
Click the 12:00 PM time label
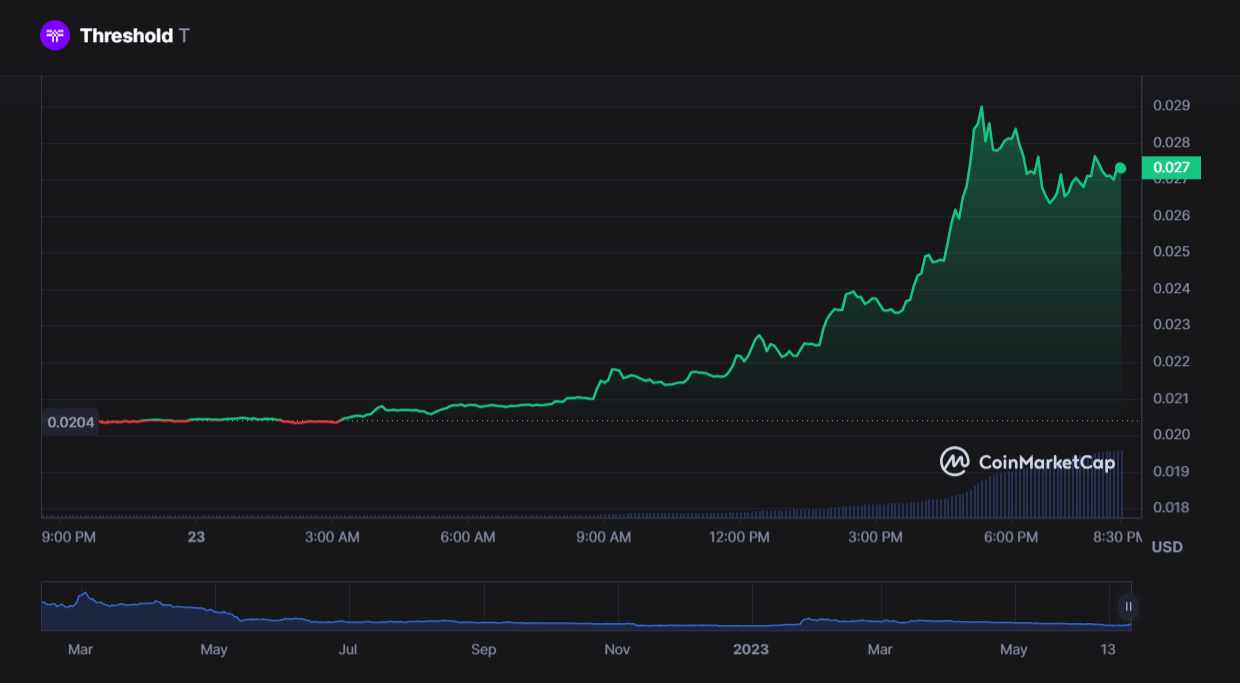tap(740, 537)
